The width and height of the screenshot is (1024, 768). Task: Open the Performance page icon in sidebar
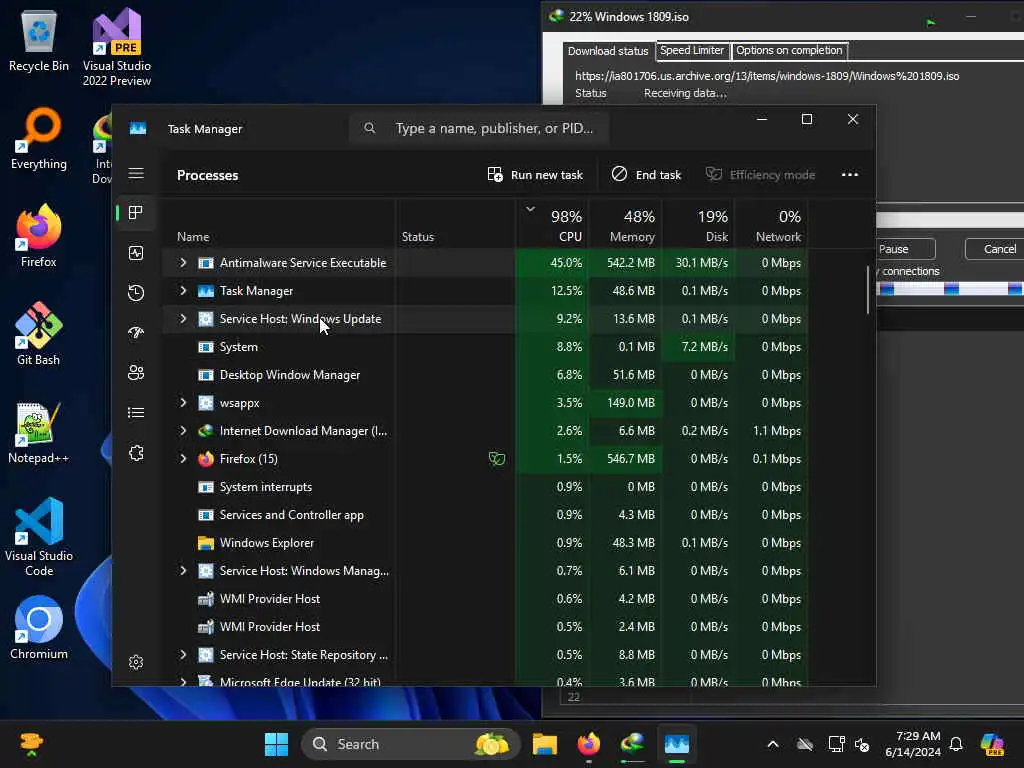(x=136, y=253)
